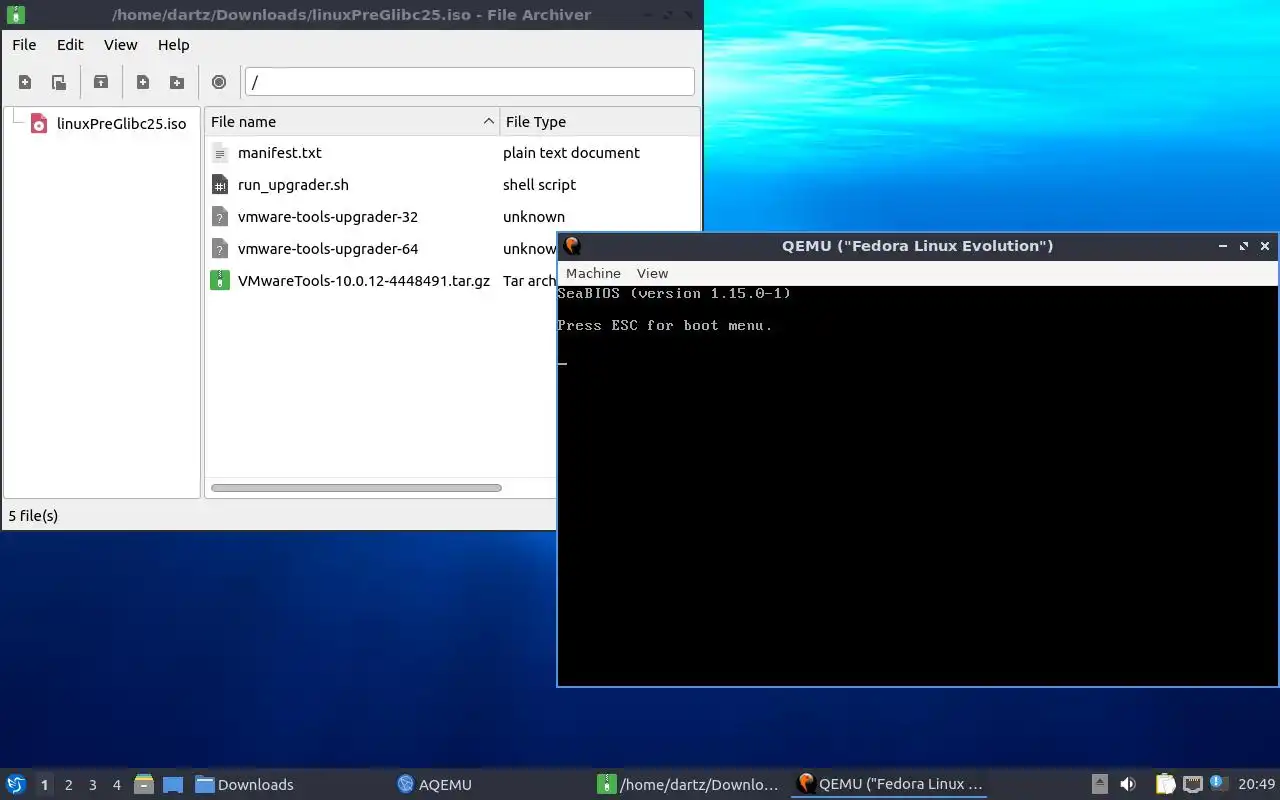Click the network connection tray icon
Image resolution: width=1280 pixels, height=800 pixels.
pyautogui.click(x=1192, y=784)
